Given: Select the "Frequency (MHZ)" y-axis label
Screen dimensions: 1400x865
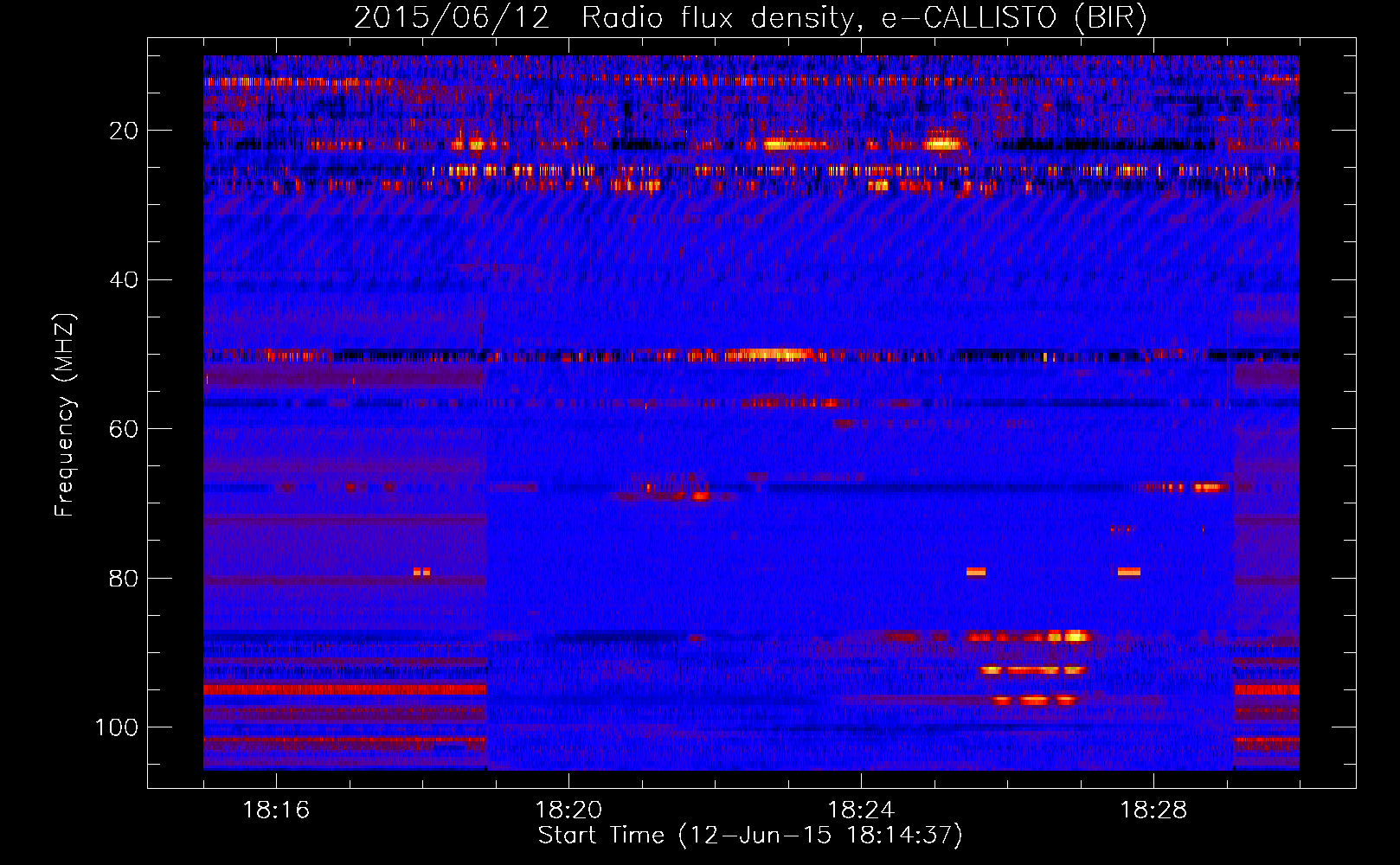Looking at the screenshot, I should (x=65, y=414).
